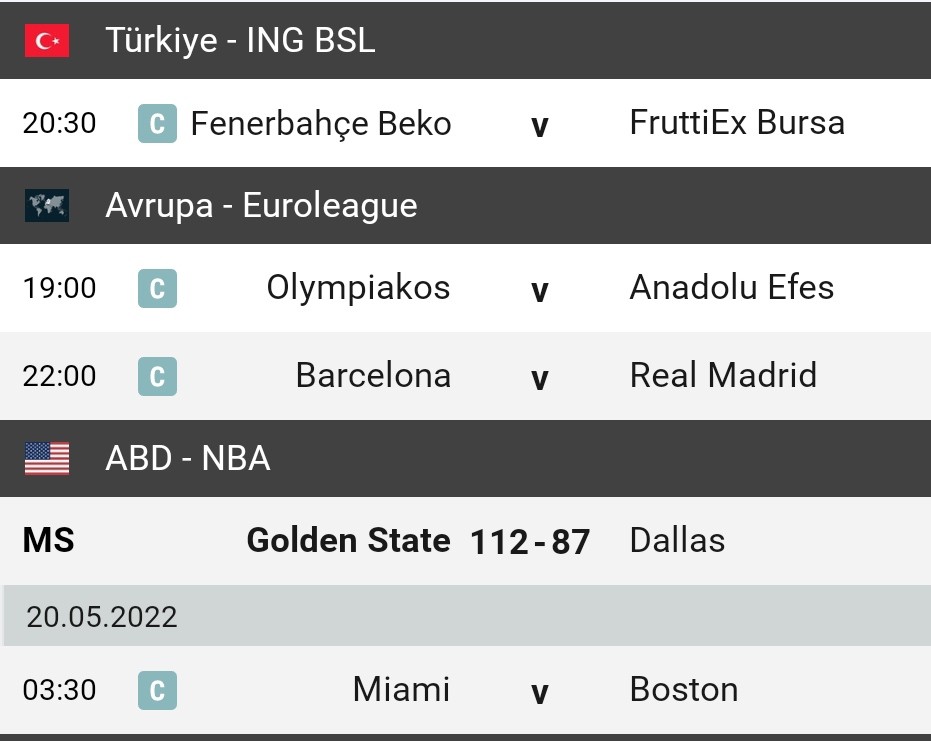Select the FruttiEx Bursa team name

[737, 122]
